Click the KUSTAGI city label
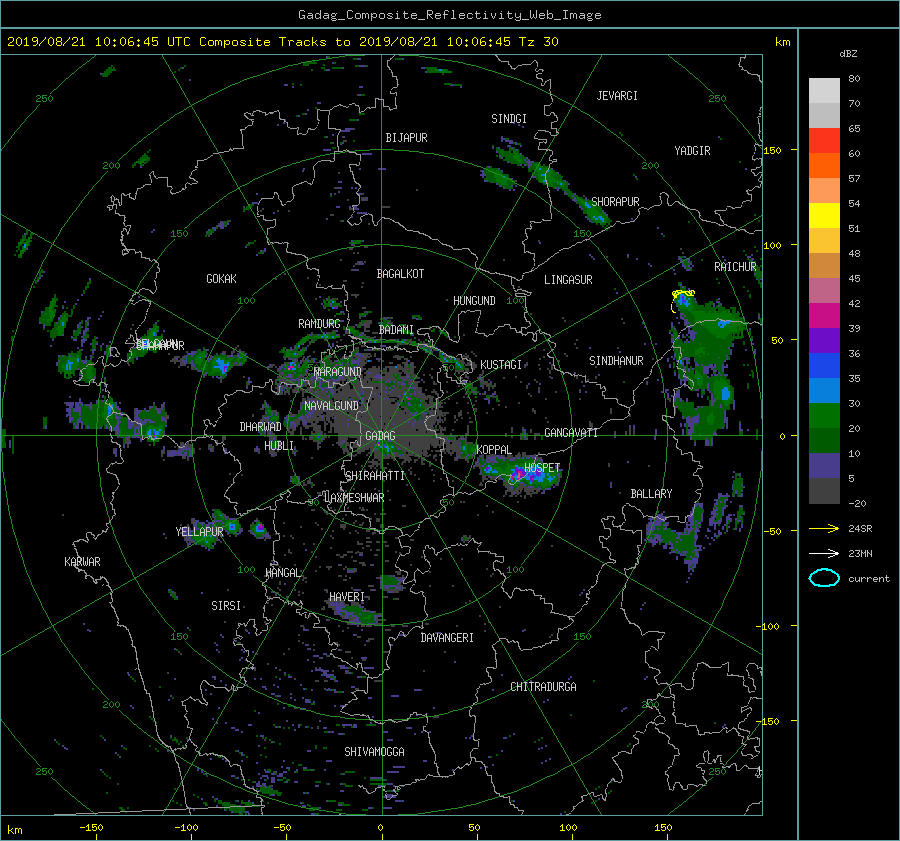Screen dimensions: 900x841 click(501, 365)
